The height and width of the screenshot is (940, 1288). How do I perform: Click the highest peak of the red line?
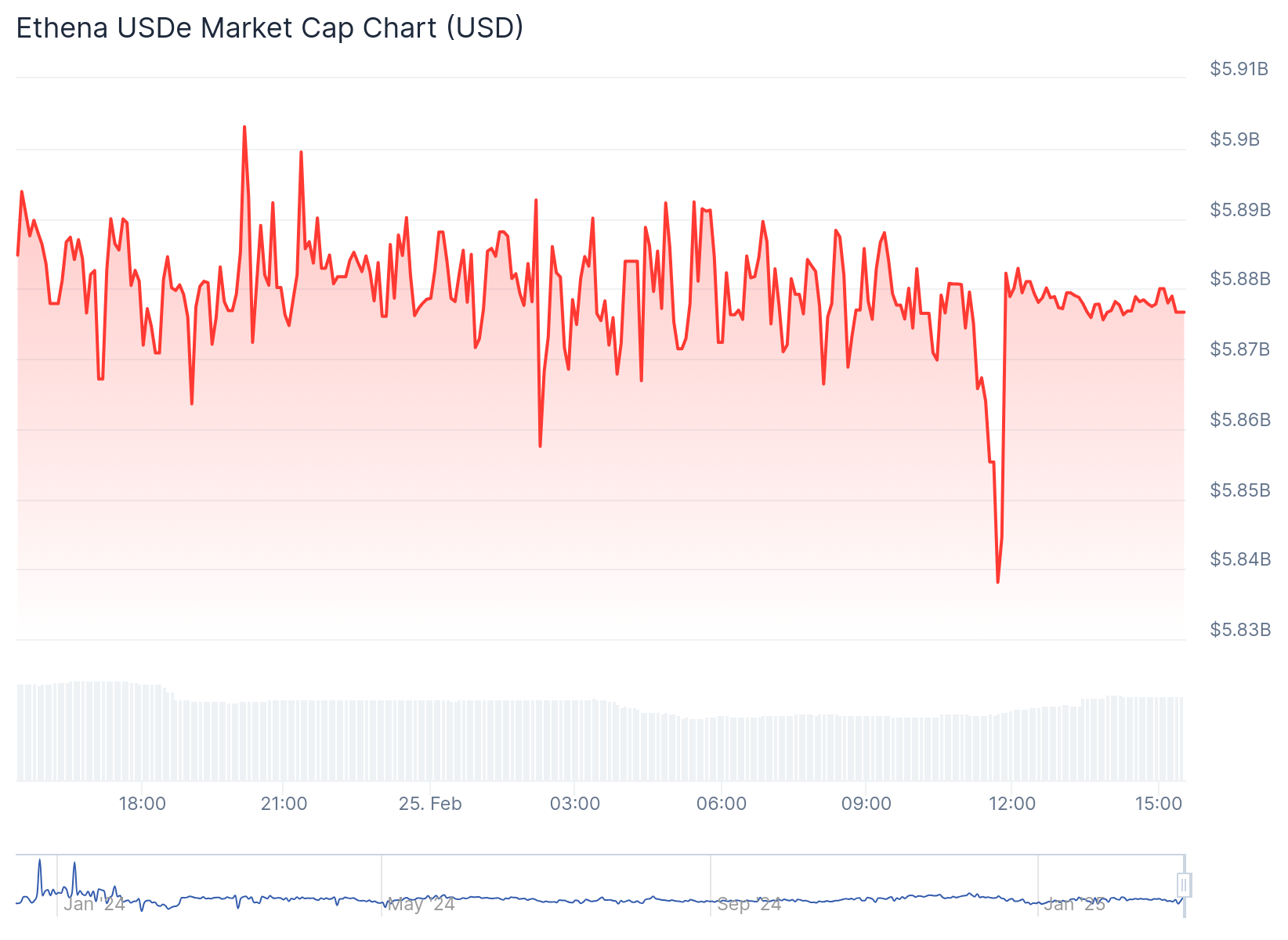[x=244, y=127]
